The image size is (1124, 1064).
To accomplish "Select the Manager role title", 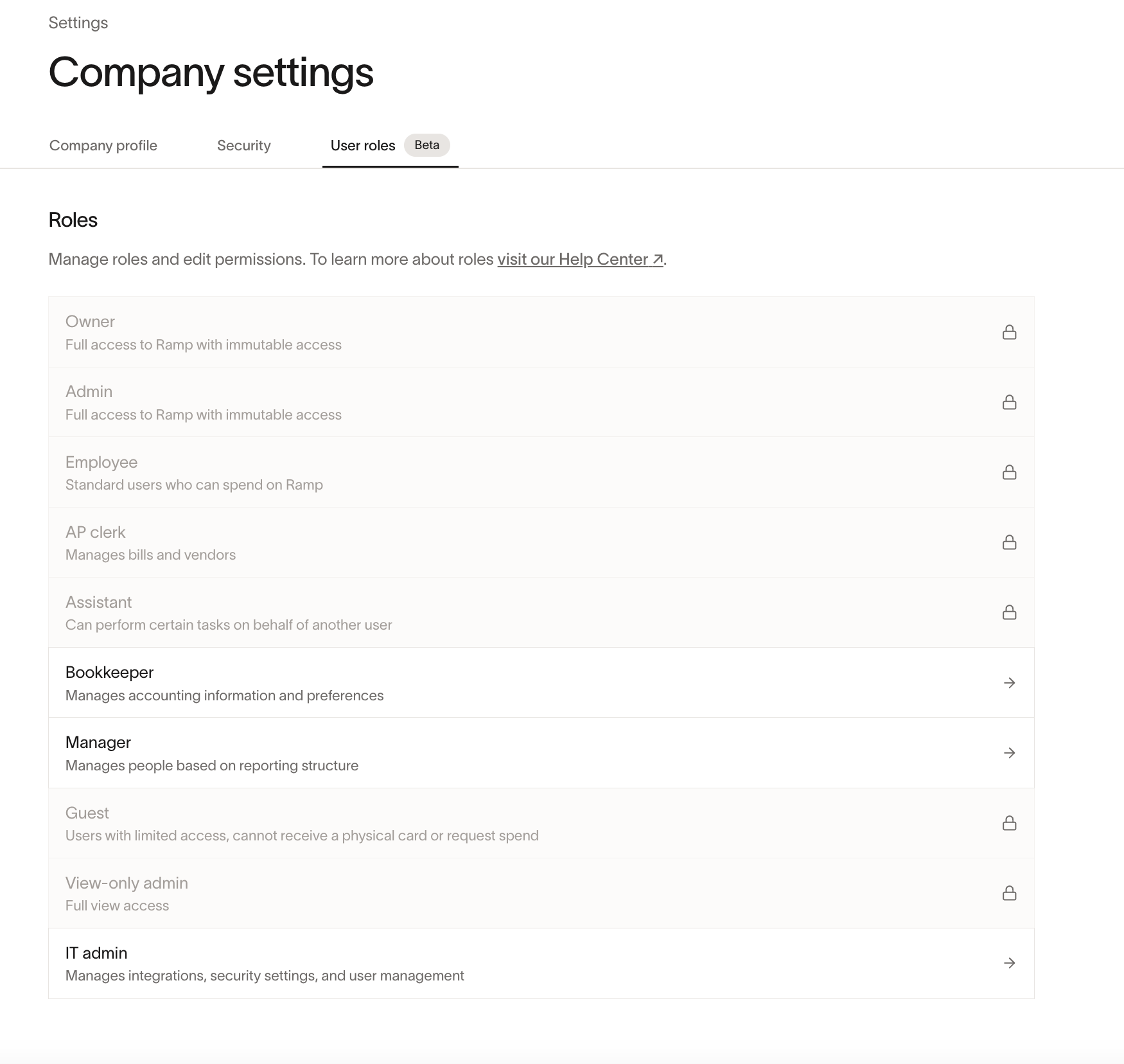I will pyautogui.click(x=98, y=742).
